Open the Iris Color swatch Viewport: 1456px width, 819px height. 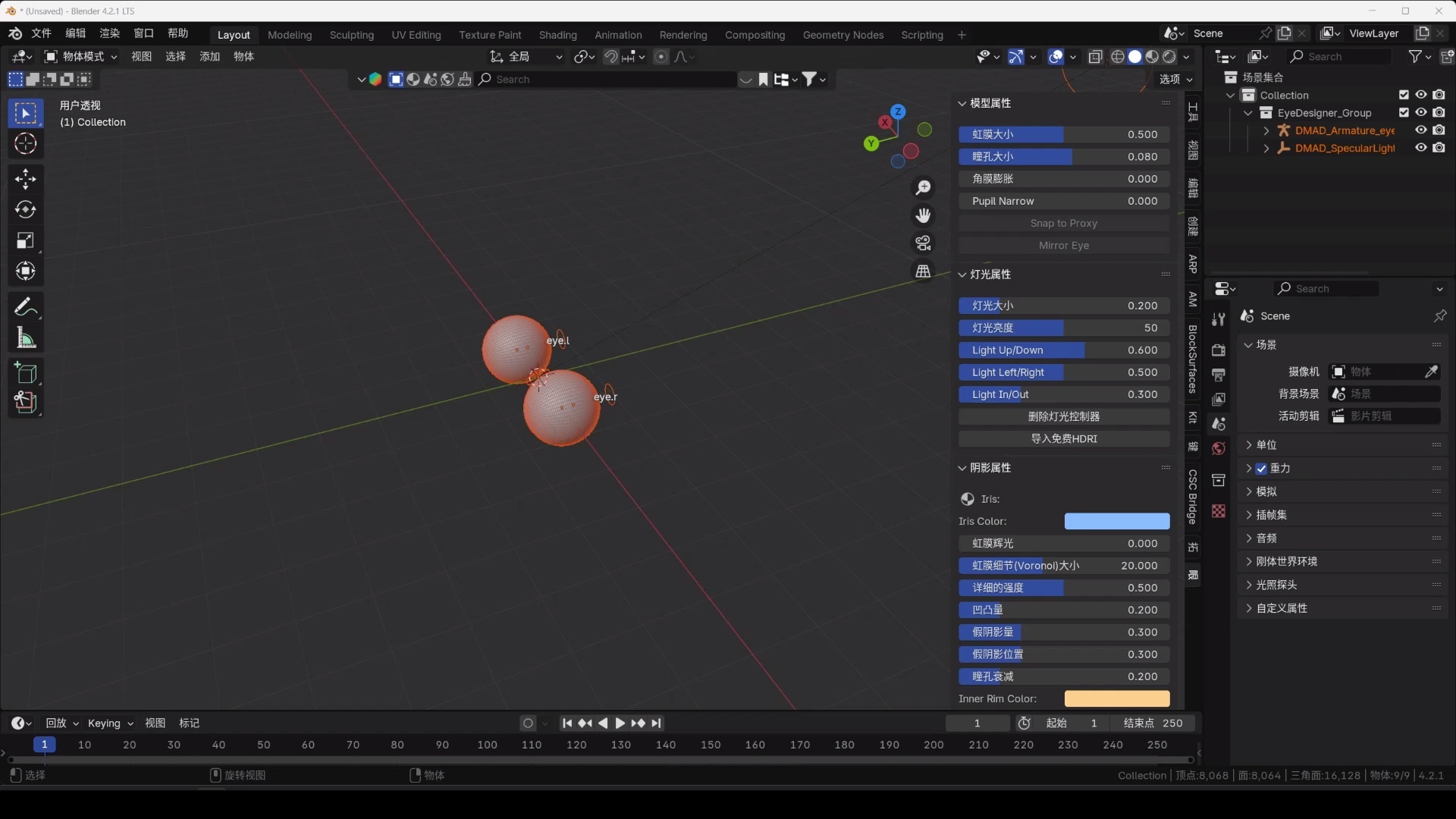coord(1117,521)
